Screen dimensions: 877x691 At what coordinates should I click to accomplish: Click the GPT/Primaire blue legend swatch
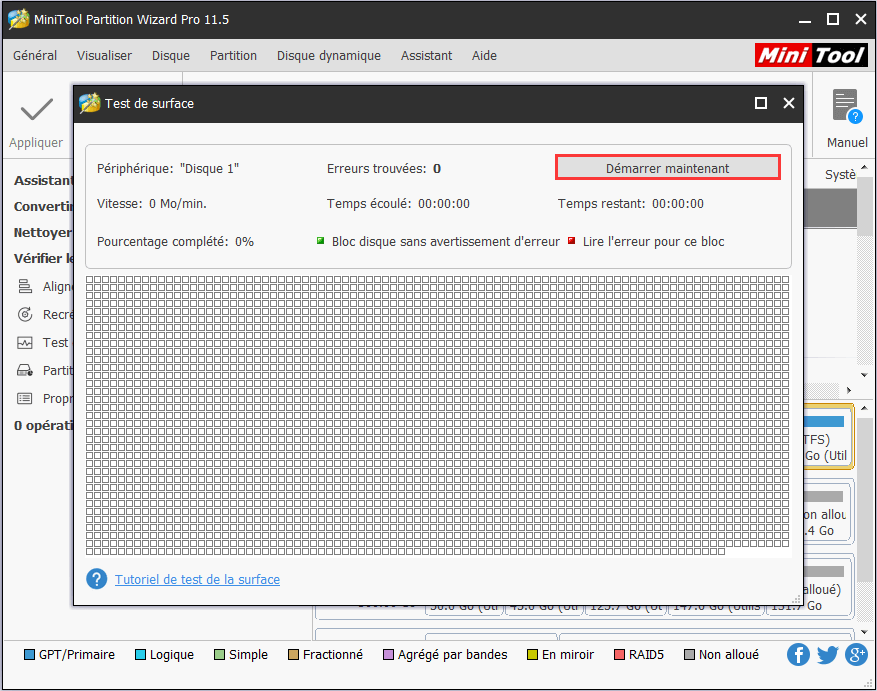(x=29, y=654)
